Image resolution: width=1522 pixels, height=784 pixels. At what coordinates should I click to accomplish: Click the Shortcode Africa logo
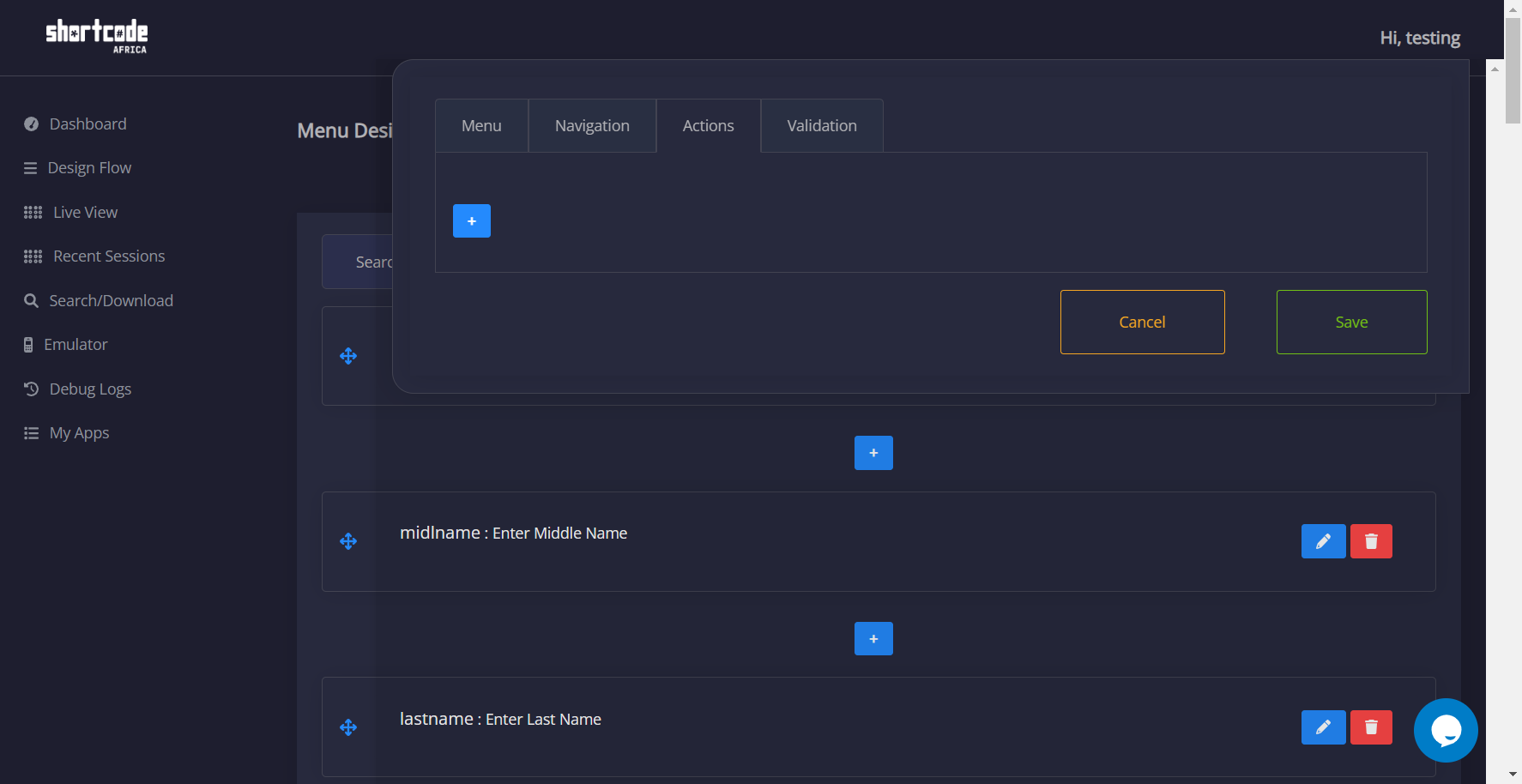coord(97,37)
